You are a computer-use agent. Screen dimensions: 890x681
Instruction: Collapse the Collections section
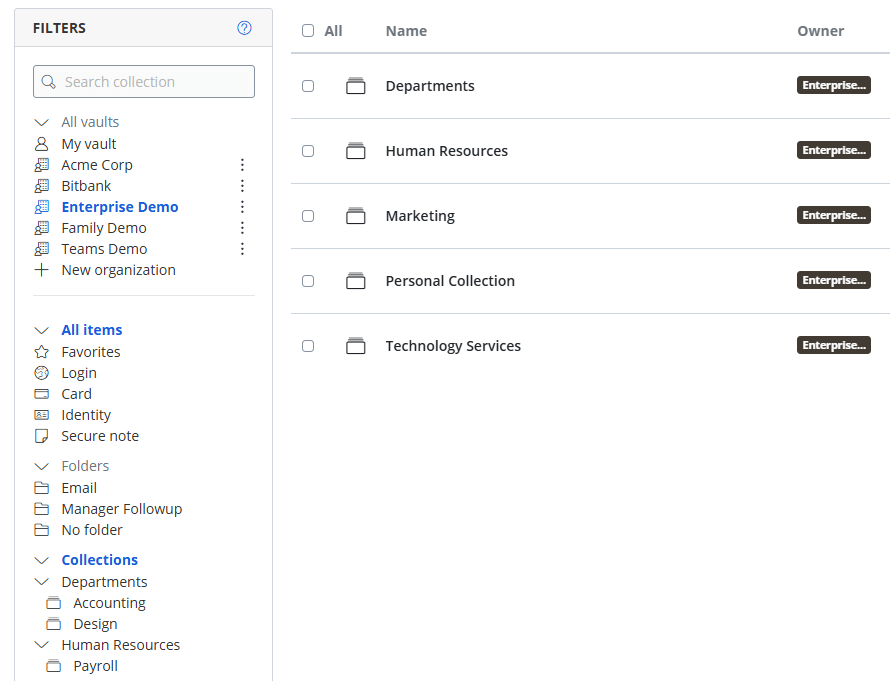pos(41,559)
